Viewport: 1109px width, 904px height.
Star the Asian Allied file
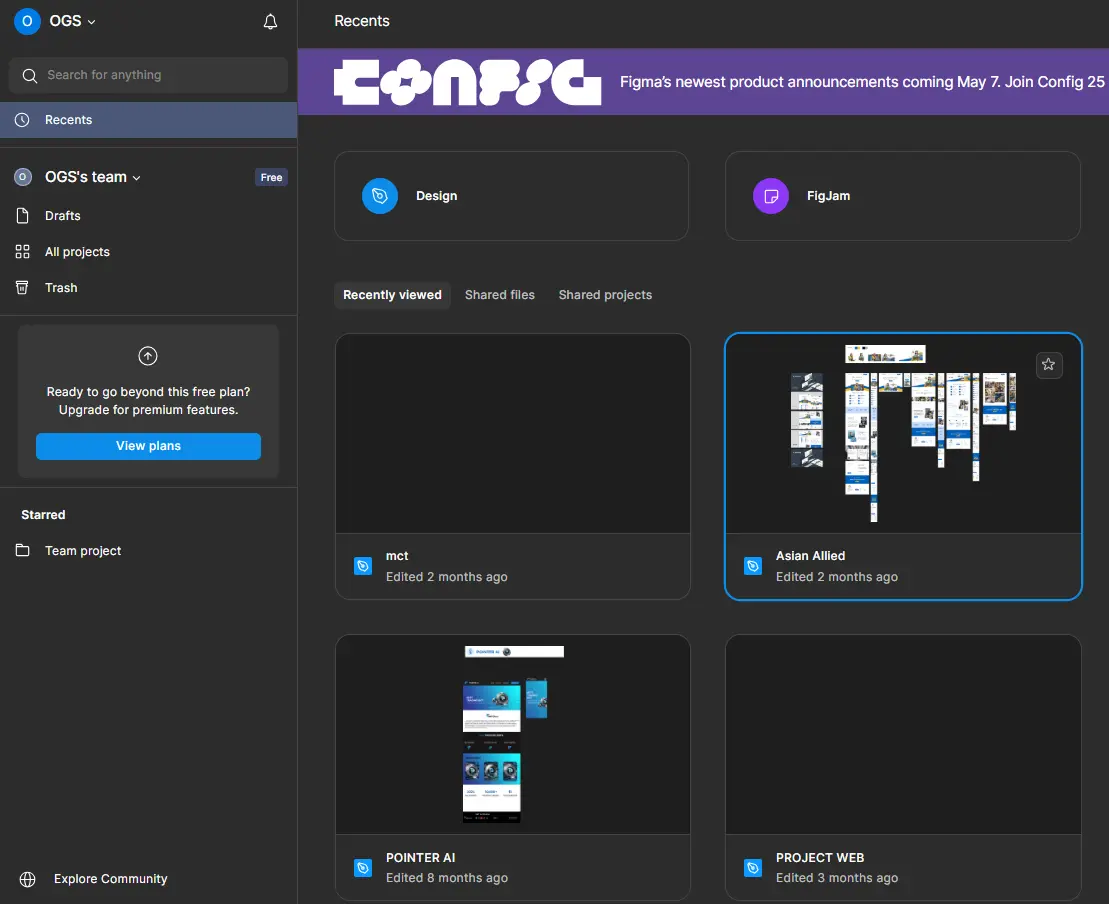(1048, 365)
